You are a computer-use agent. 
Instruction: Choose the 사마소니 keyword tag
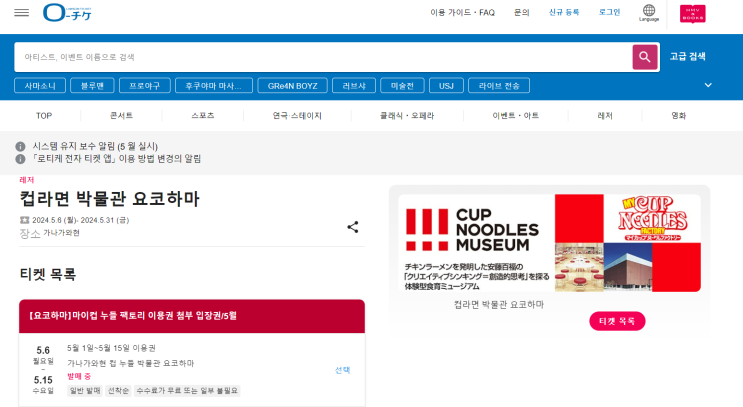[40, 86]
